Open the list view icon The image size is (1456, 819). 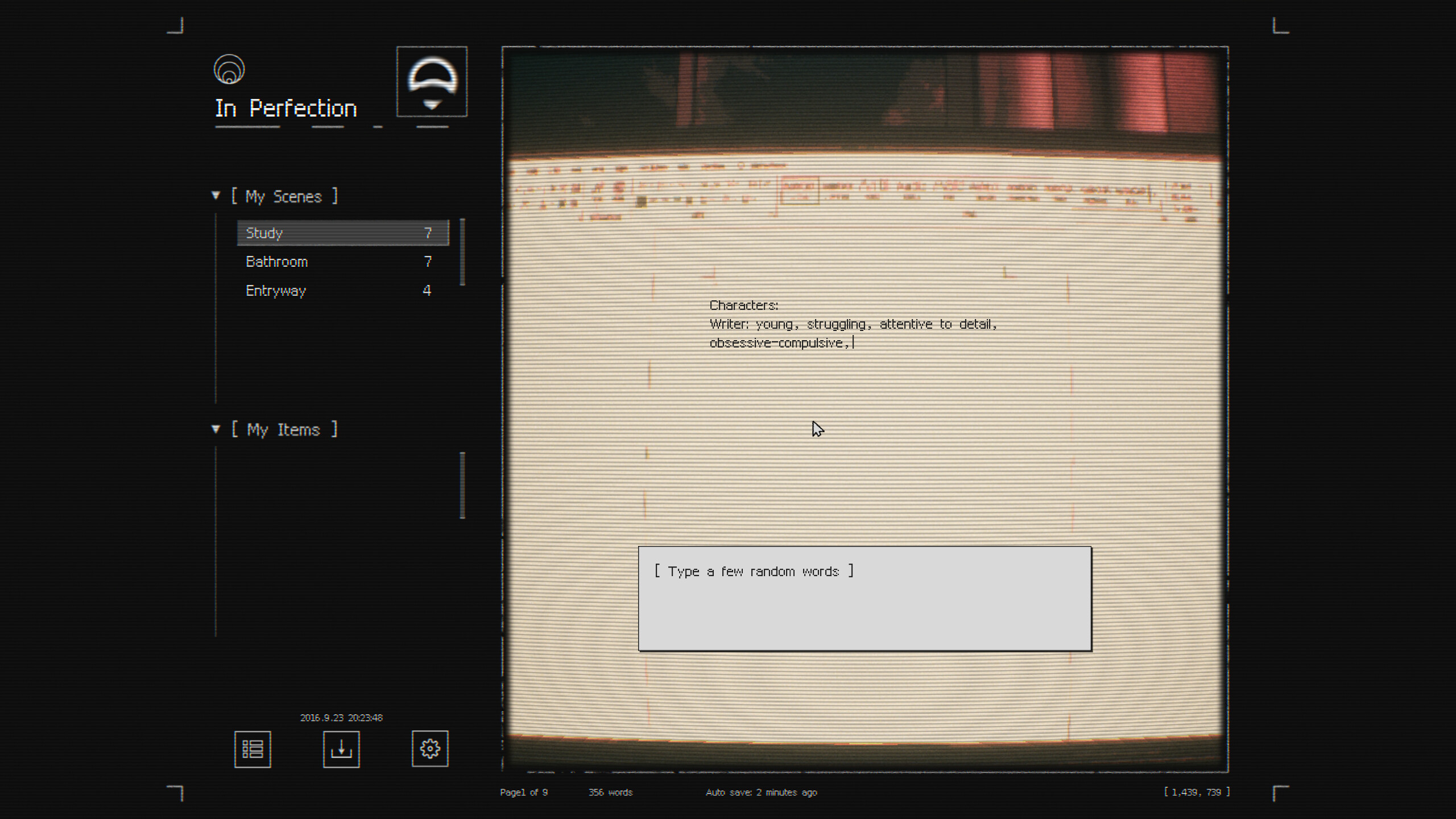253,749
